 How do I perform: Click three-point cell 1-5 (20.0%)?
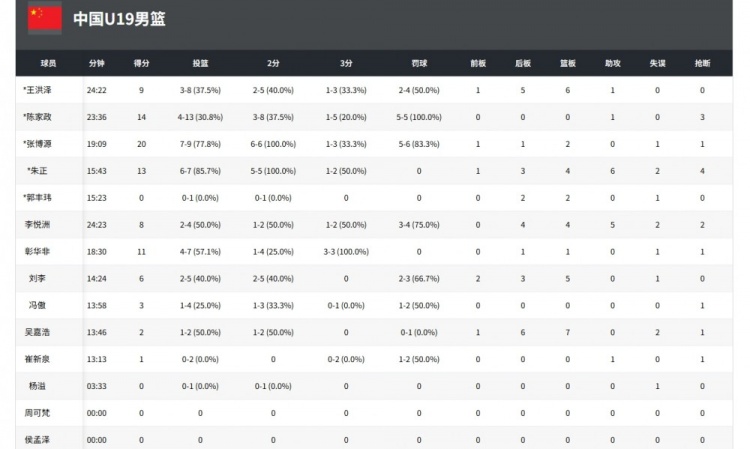click(x=346, y=117)
